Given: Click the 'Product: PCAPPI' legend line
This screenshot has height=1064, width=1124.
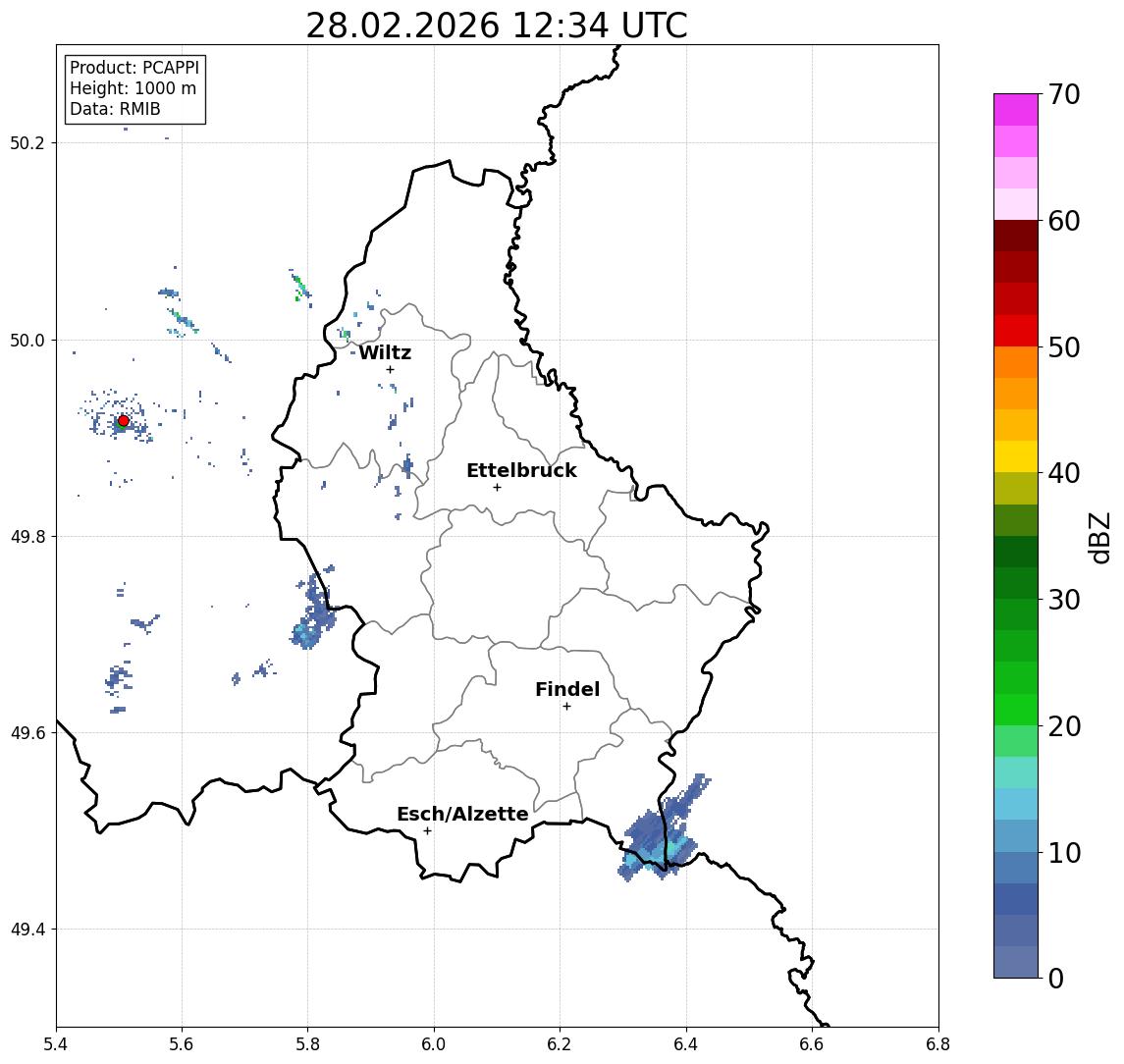Looking at the screenshot, I should [x=134, y=68].
